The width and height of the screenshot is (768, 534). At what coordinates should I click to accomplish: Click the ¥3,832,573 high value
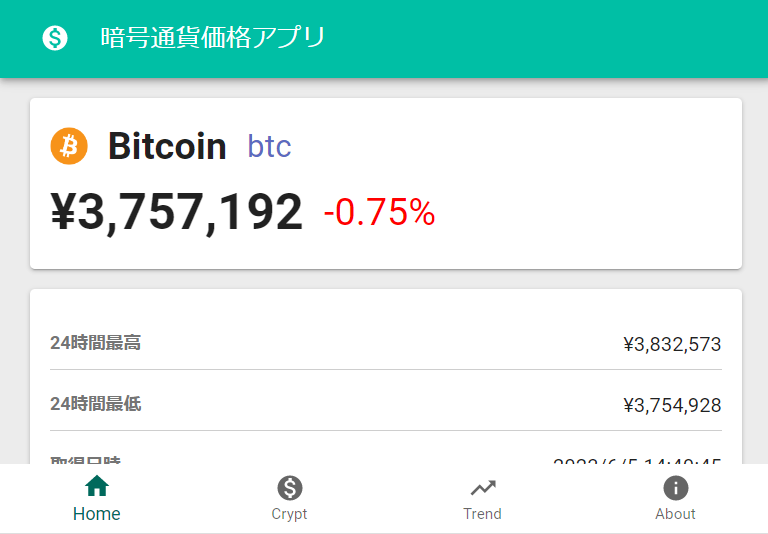click(x=672, y=344)
